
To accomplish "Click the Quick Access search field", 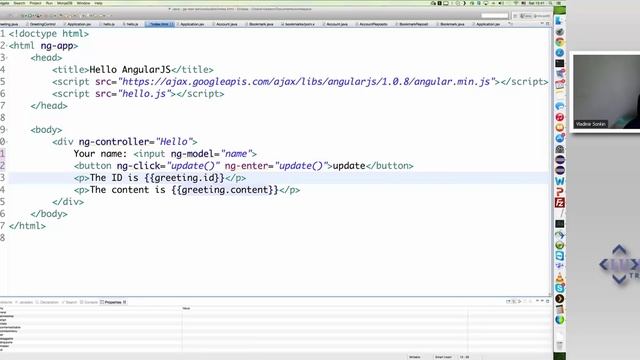I will 494,16.
